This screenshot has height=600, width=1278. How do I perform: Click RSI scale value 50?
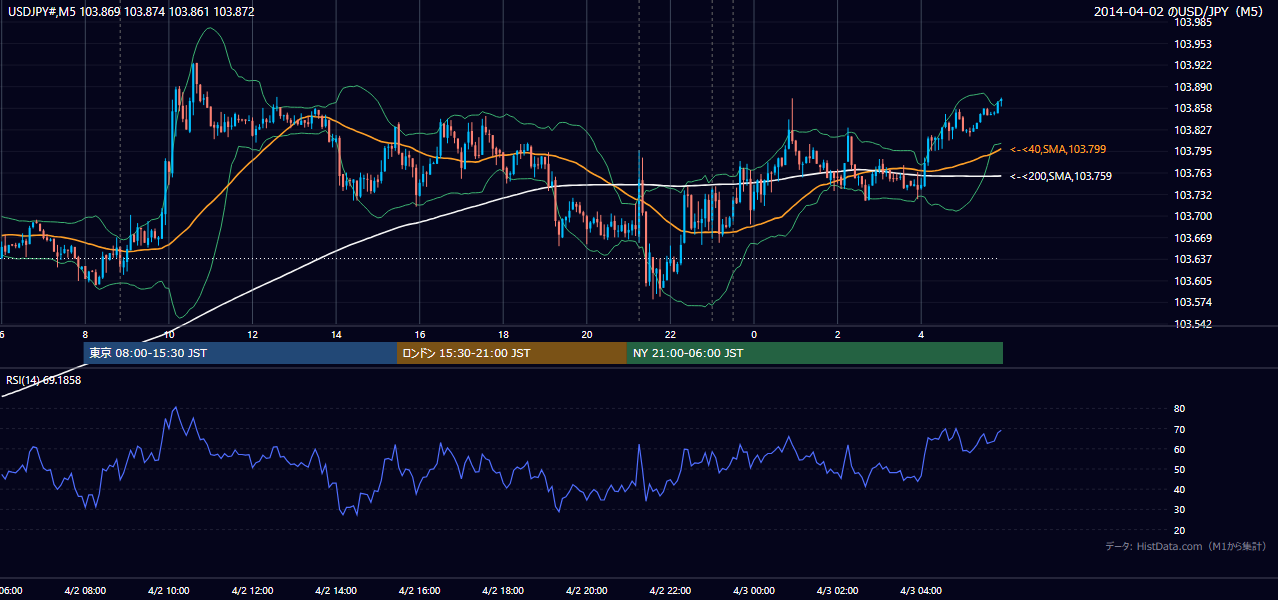(x=1179, y=469)
